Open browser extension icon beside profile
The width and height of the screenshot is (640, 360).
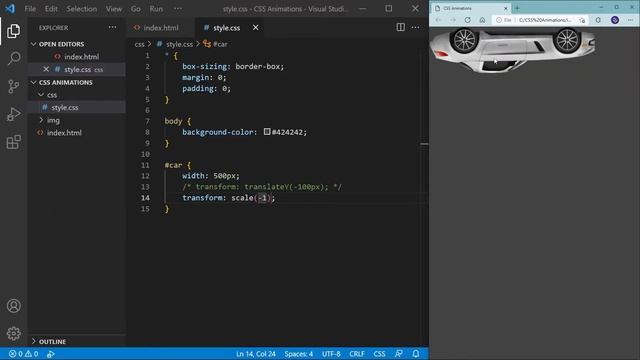(598, 20)
